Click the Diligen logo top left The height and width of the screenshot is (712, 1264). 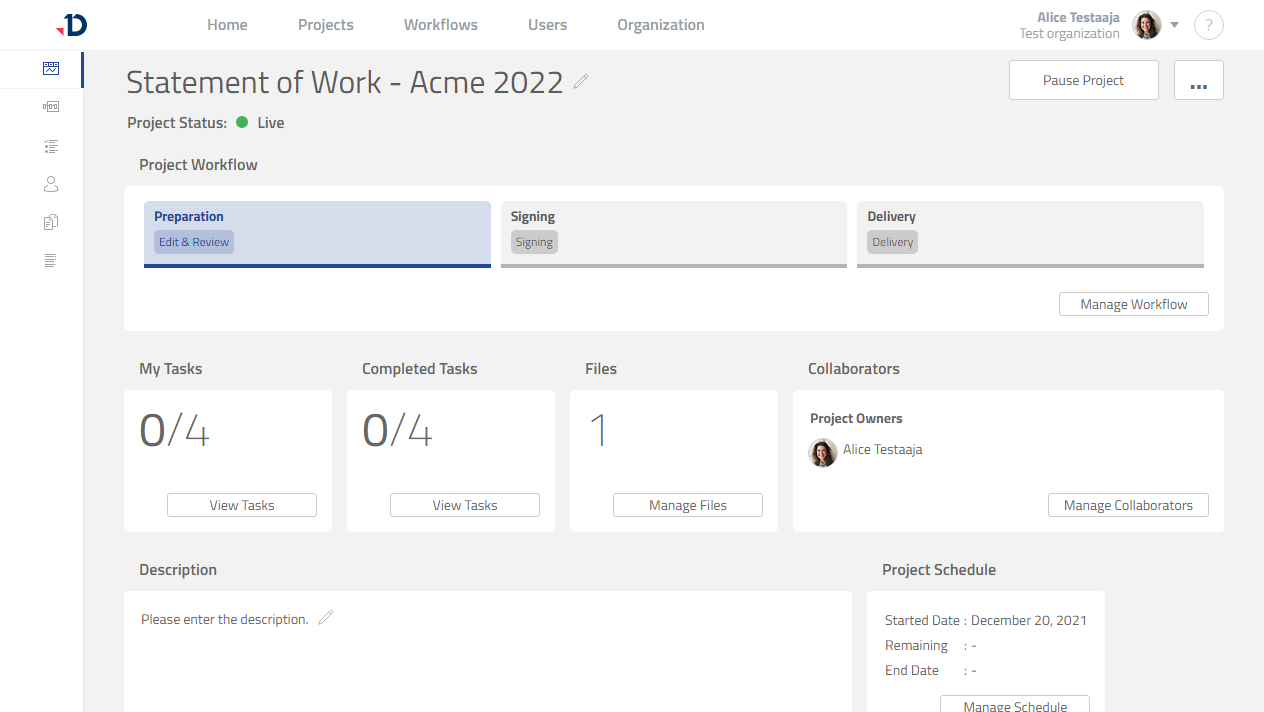[x=69, y=24]
